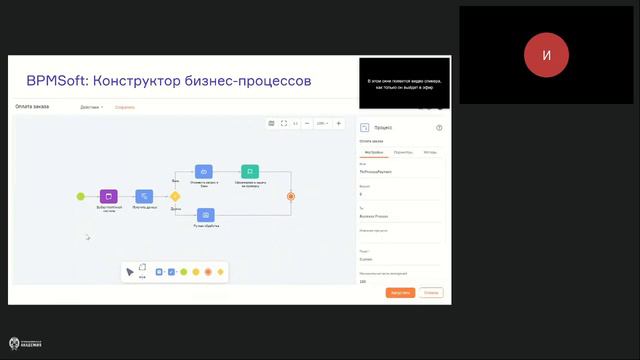Viewport: 640px width, 360px height.
Task: Edit the process code name field
Action: (x=400, y=172)
